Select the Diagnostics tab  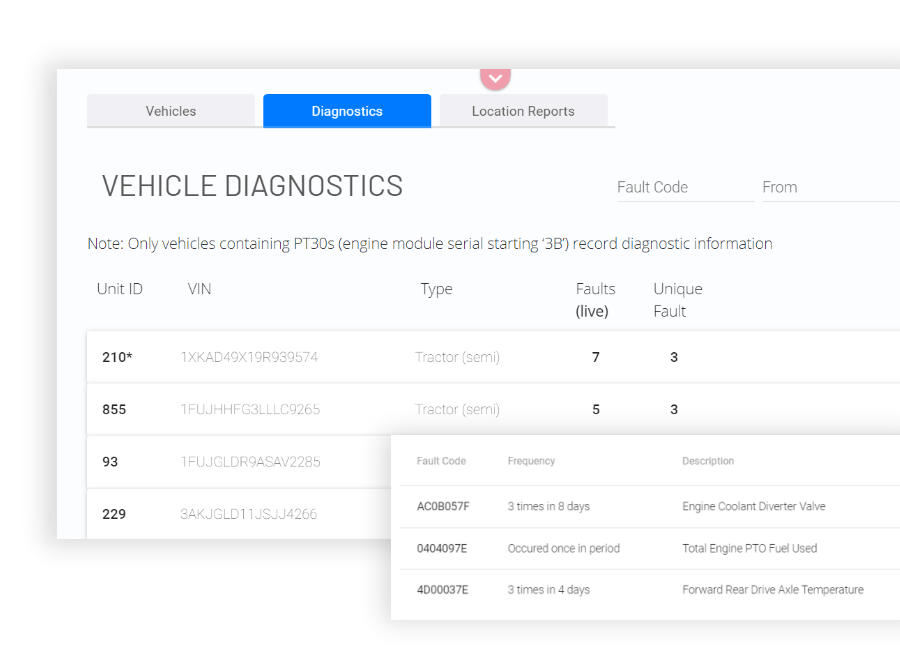[x=346, y=111]
